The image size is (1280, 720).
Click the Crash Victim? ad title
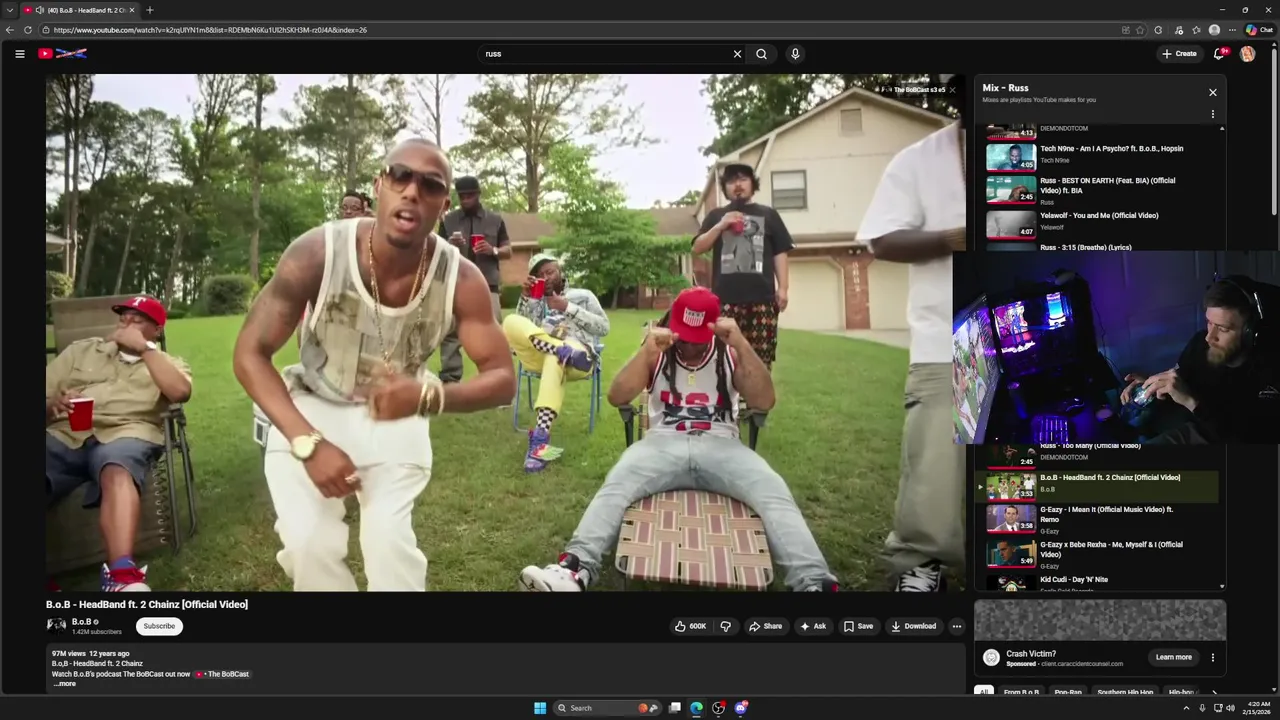tap(1031, 654)
